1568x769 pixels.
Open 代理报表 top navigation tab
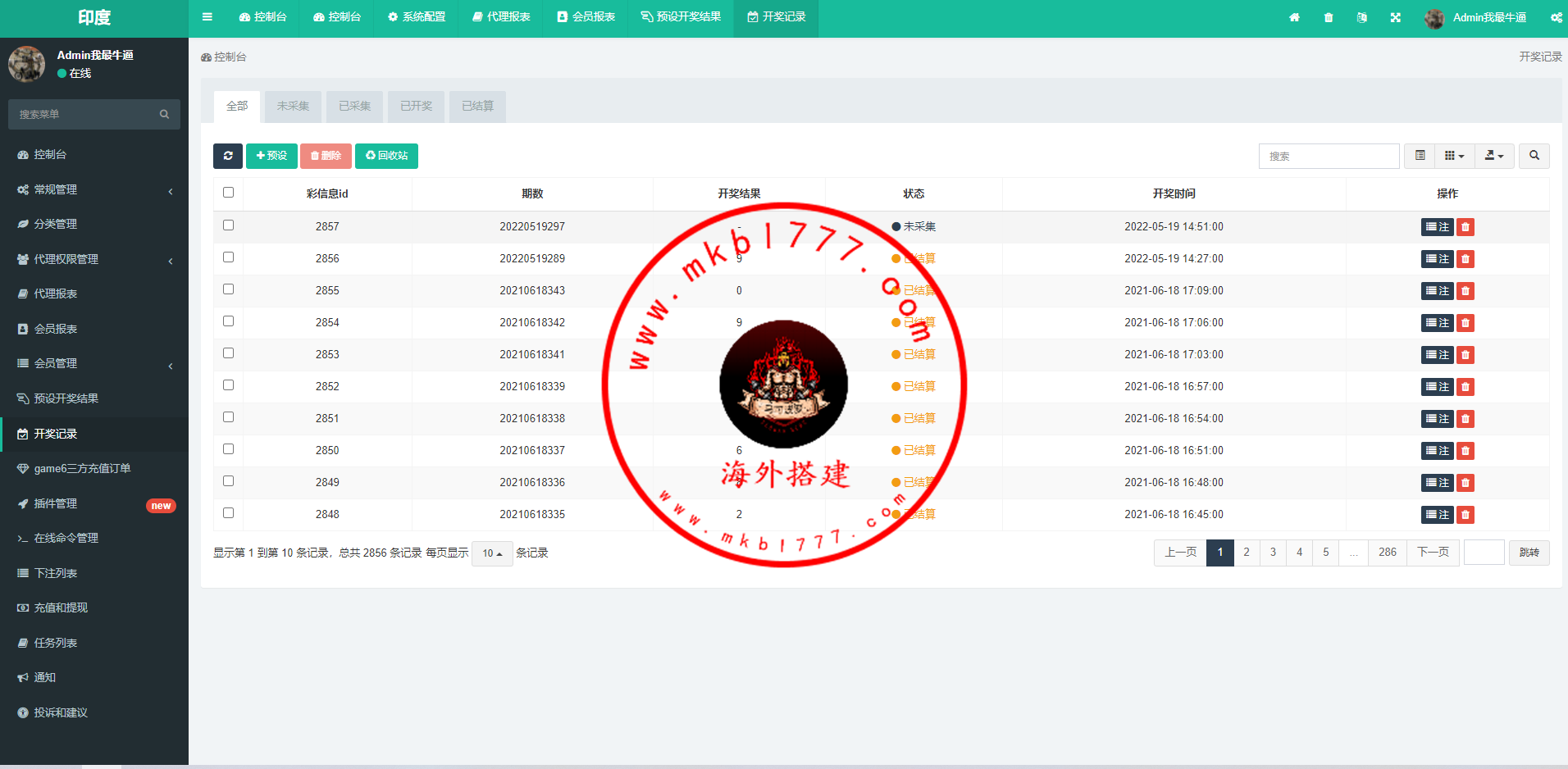coord(501,17)
